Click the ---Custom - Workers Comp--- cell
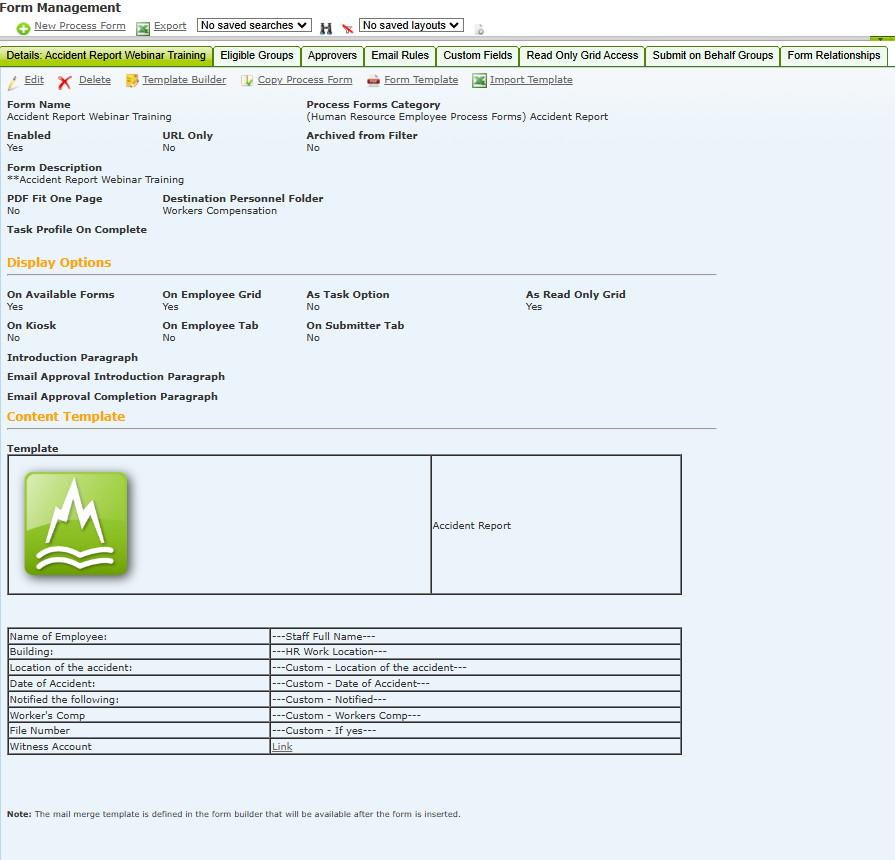The image size is (895, 860). (475, 715)
